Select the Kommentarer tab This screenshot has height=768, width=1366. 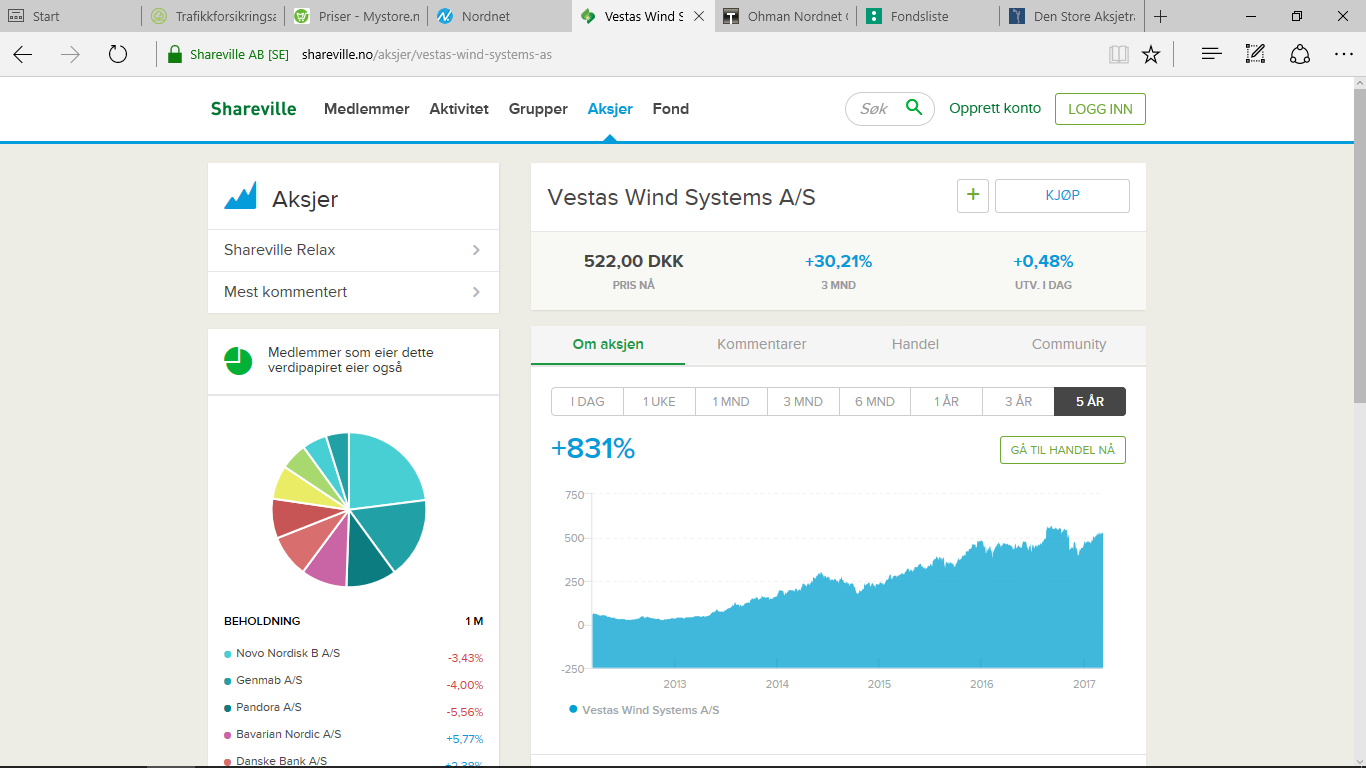click(762, 344)
